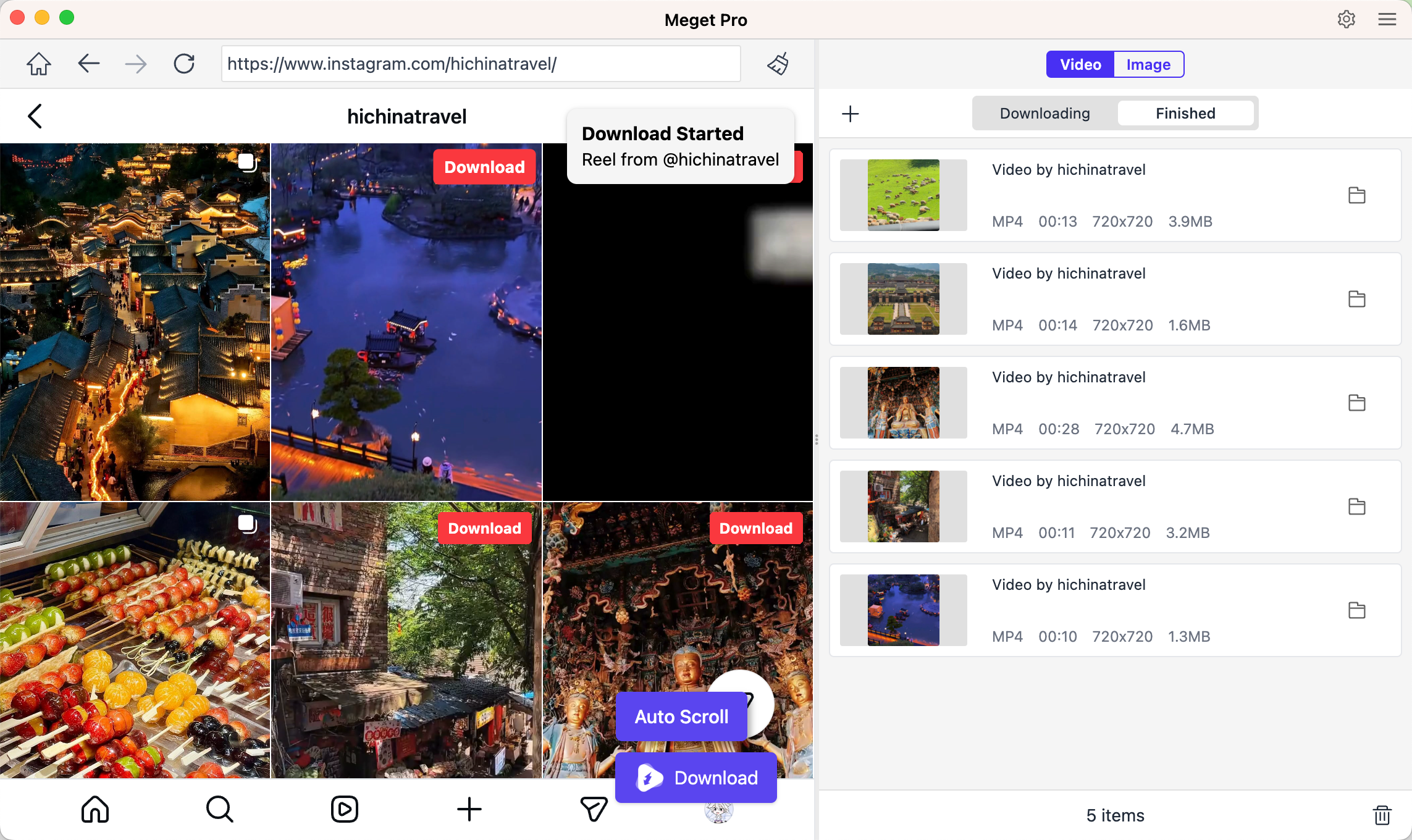Open folder for the 4.7MB video

[1357, 403]
